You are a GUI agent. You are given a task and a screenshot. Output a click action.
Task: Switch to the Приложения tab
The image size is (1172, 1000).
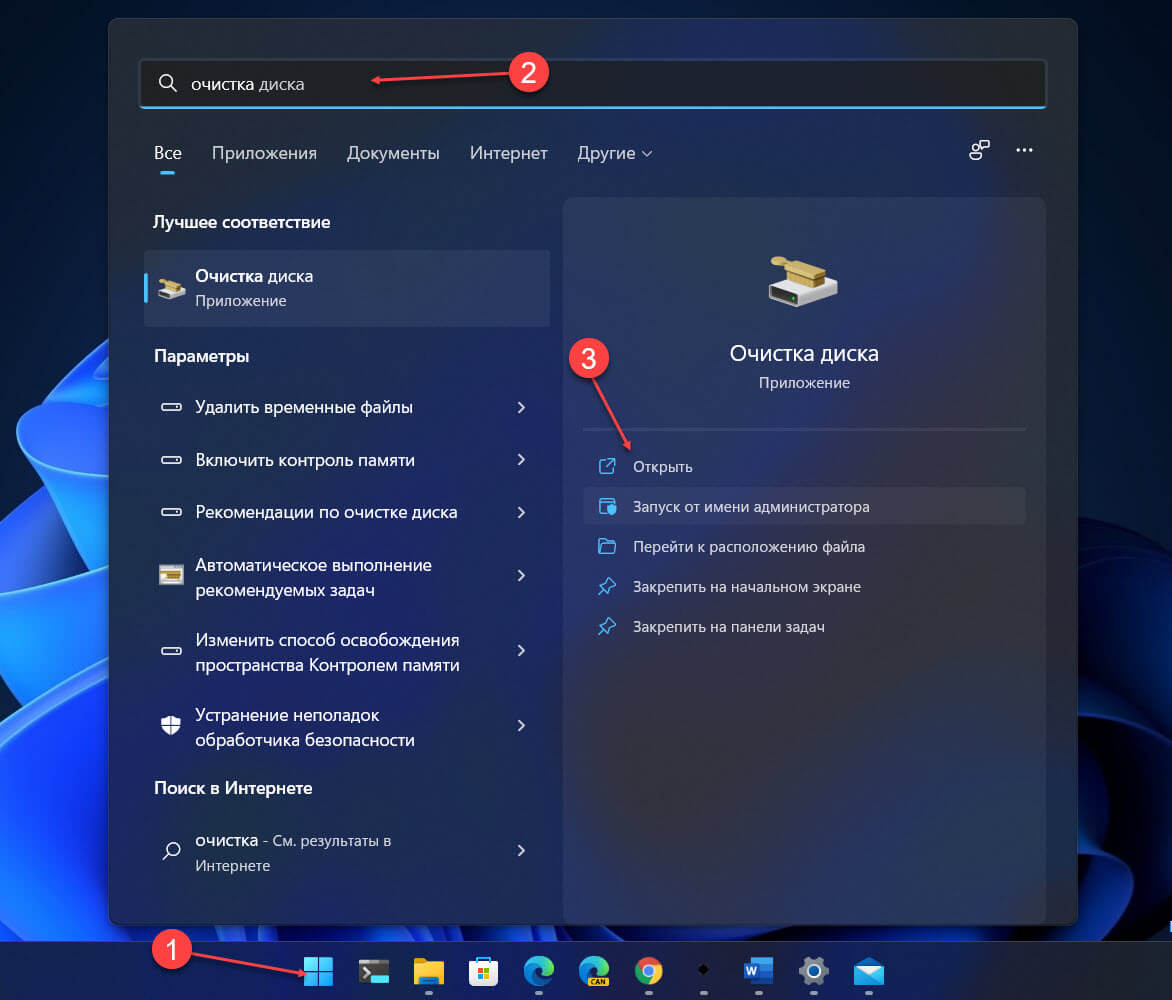coord(264,153)
